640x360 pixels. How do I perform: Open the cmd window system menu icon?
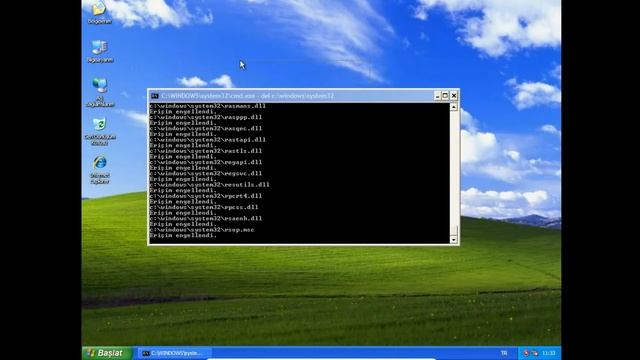click(x=155, y=96)
